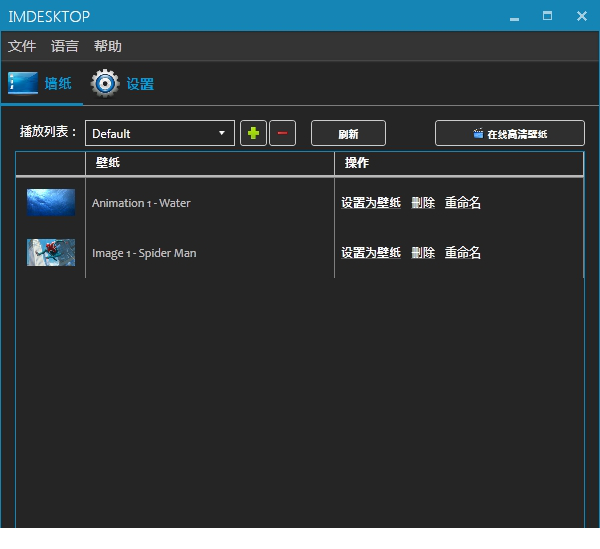Set Image 1 - Spider Man as wallpaper
The image size is (600, 549).
coord(371,253)
